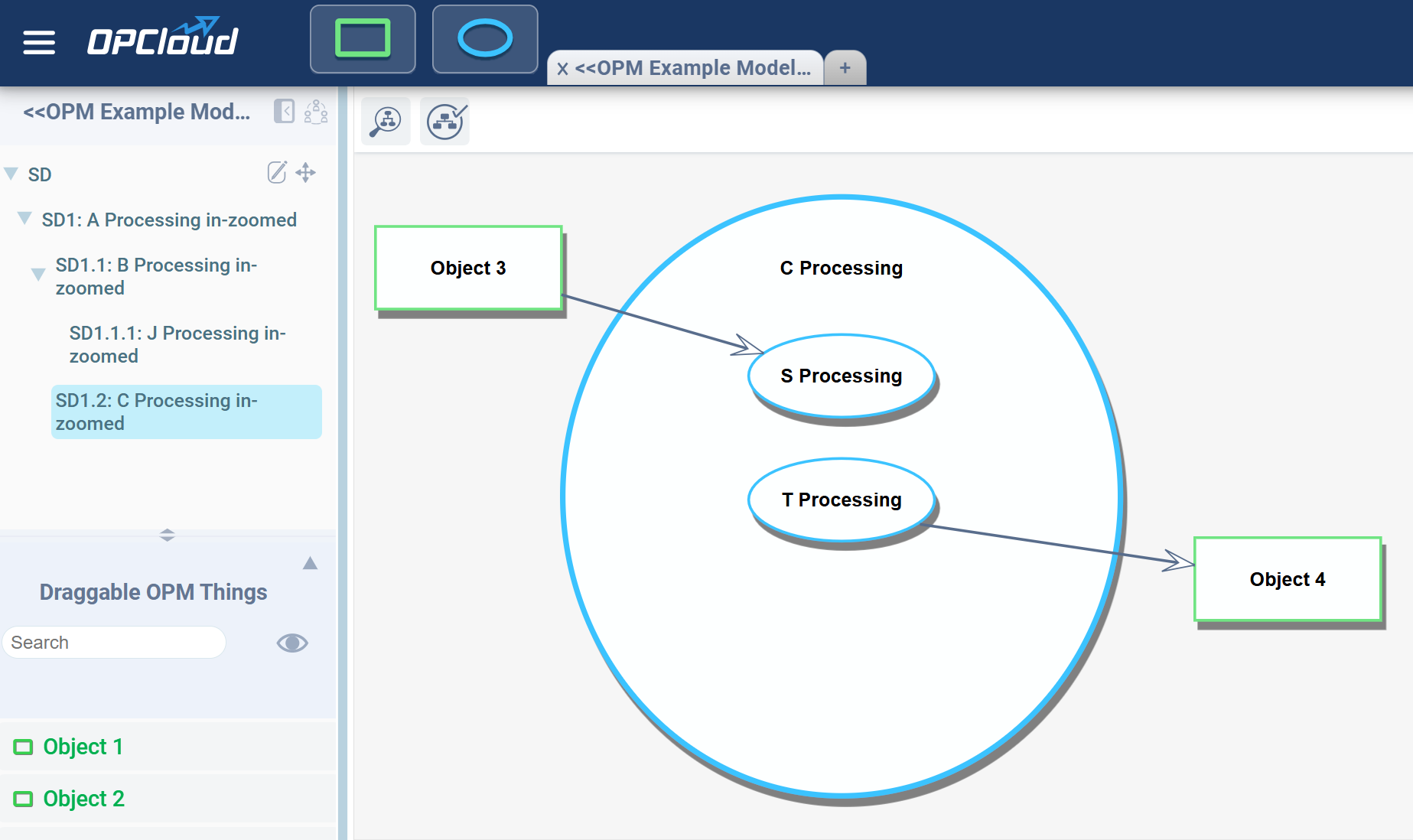Click the search-in-tree magnifier toolbar icon
1413x840 pixels.
click(x=386, y=122)
